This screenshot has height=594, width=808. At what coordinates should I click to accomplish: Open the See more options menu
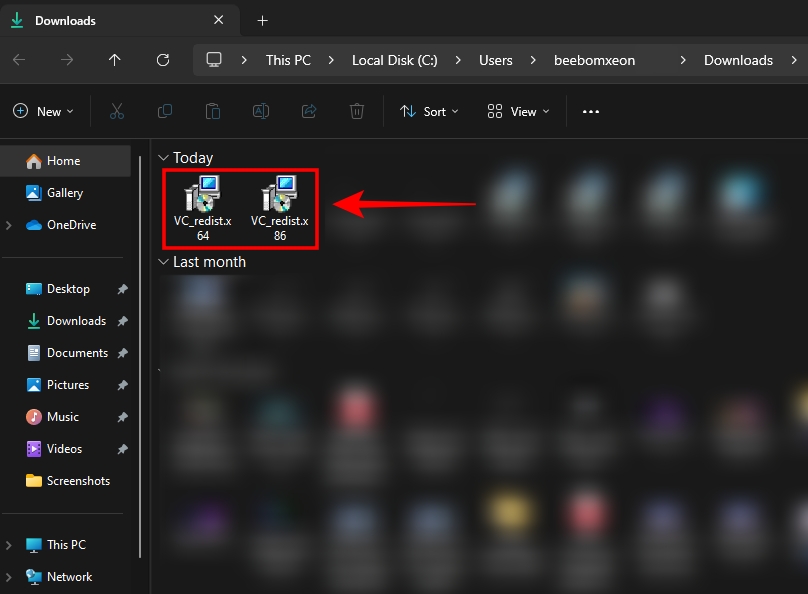point(591,111)
